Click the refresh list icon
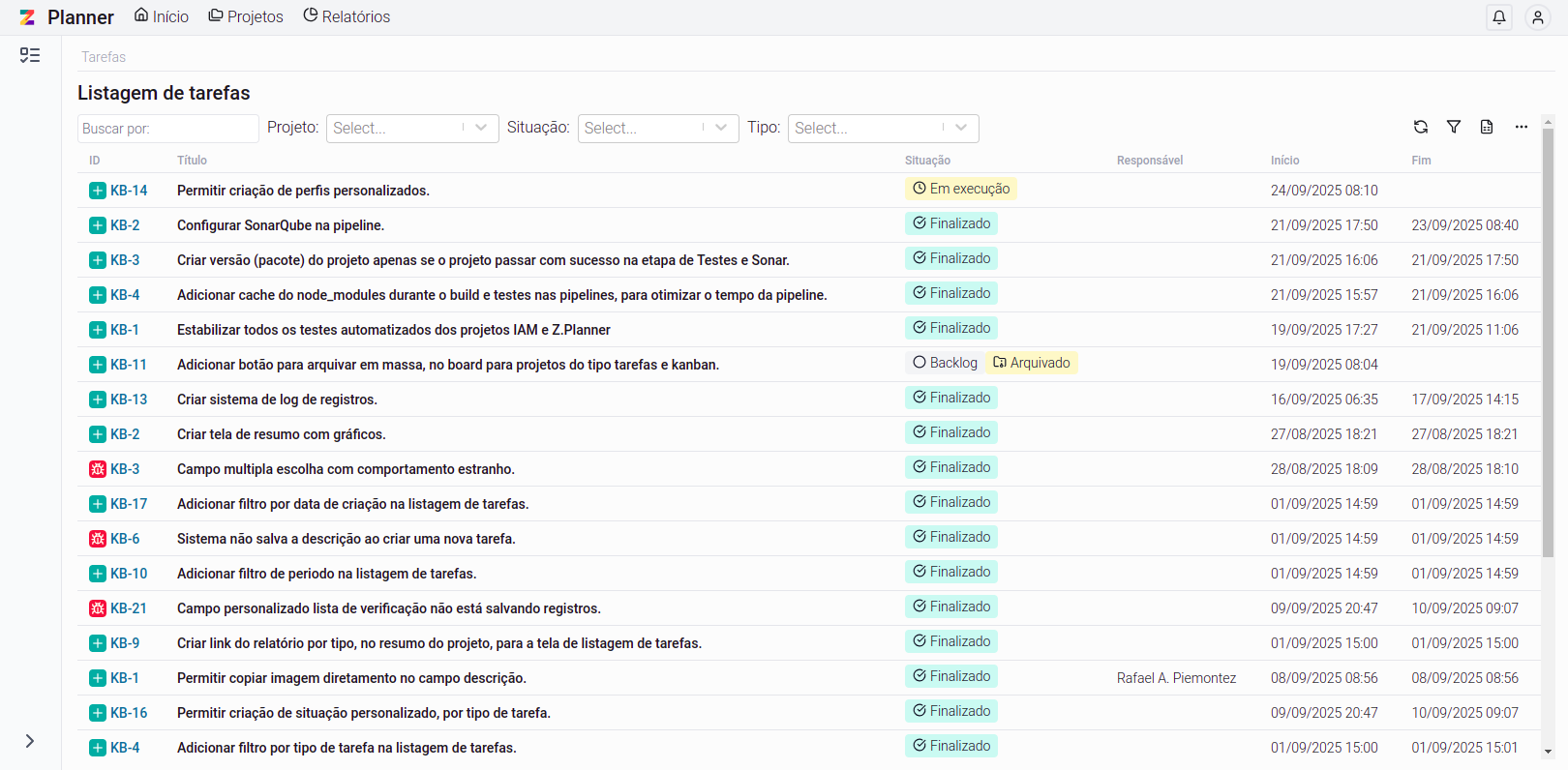This screenshot has width=1568, height=770. pyautogui.click(x=1420, y=127)
